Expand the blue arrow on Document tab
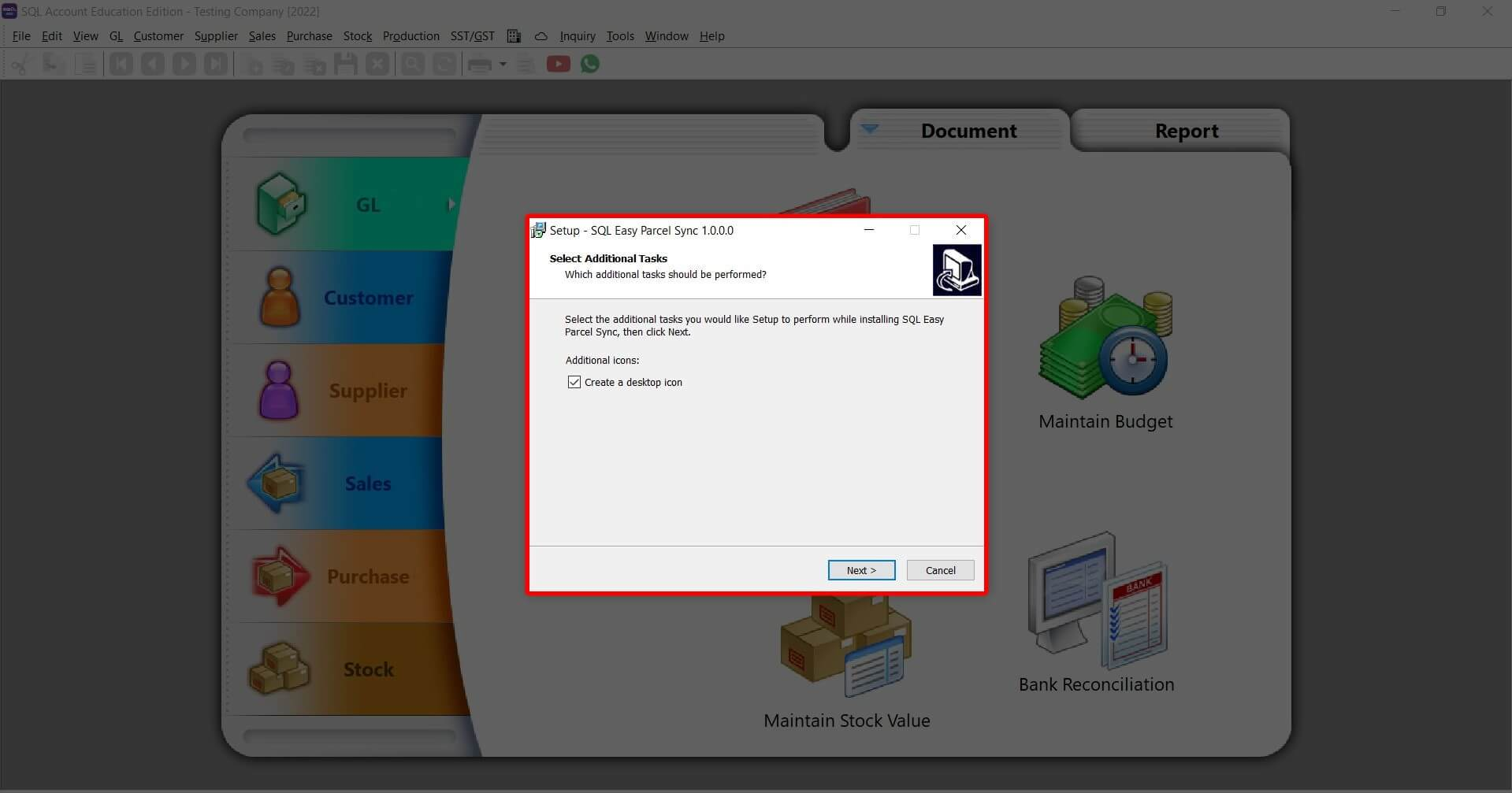1512x793 pixels. coord(869,129)
